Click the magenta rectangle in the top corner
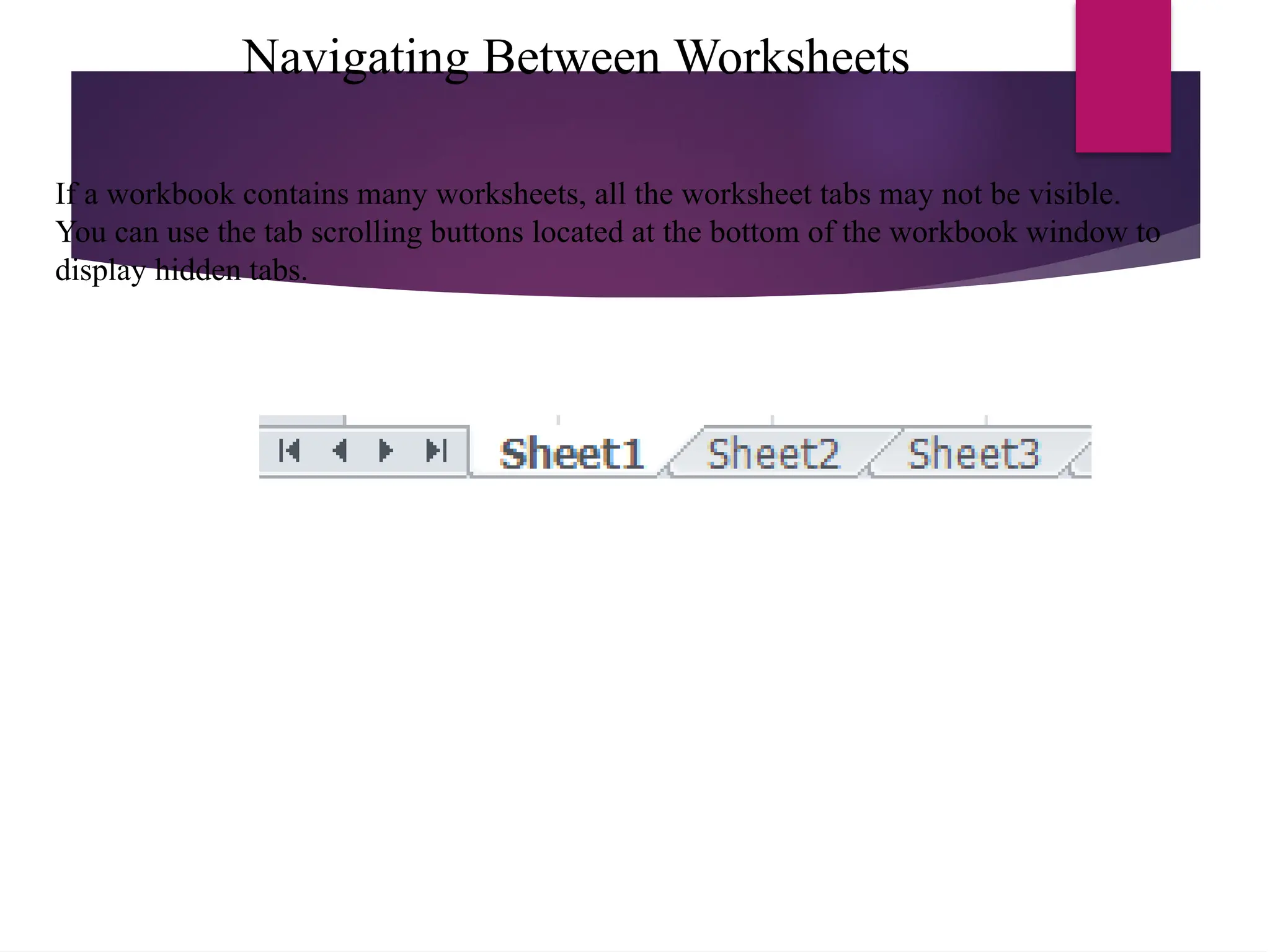1270x952 pixels. 1122,74
